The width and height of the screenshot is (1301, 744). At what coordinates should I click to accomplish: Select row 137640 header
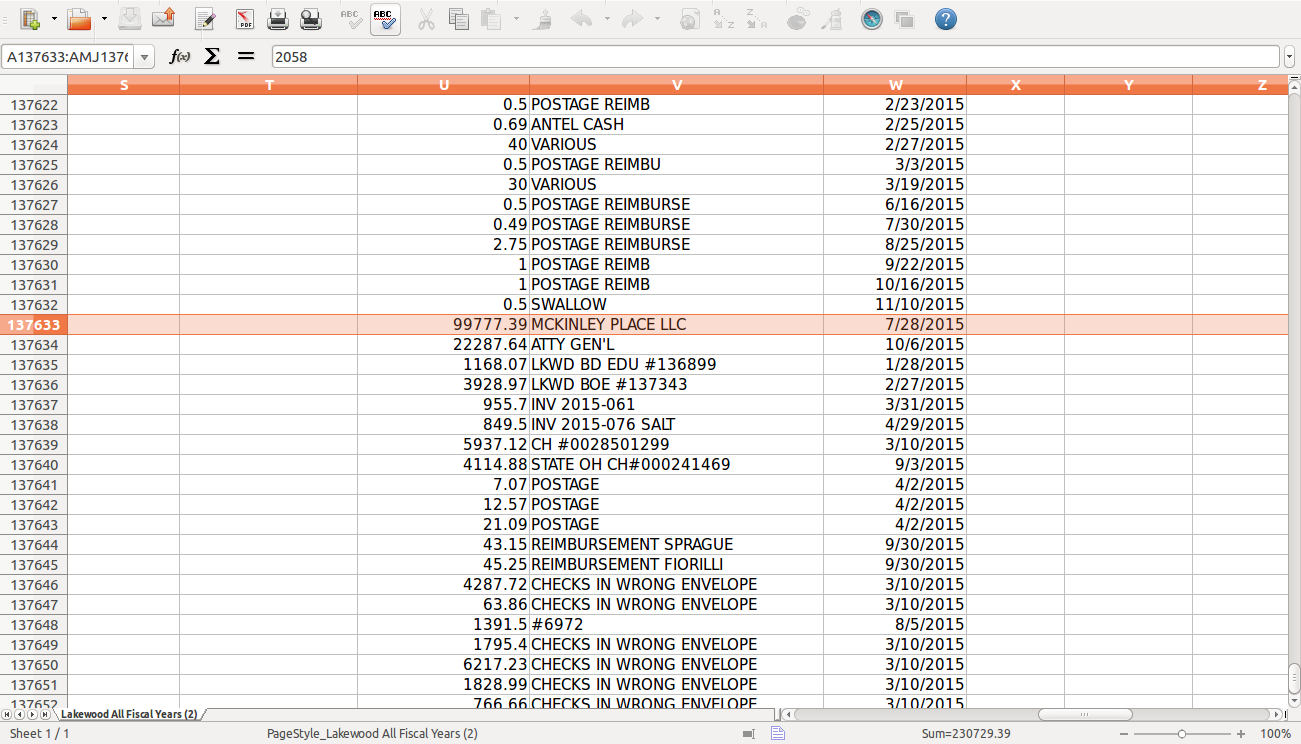point(34,465)
